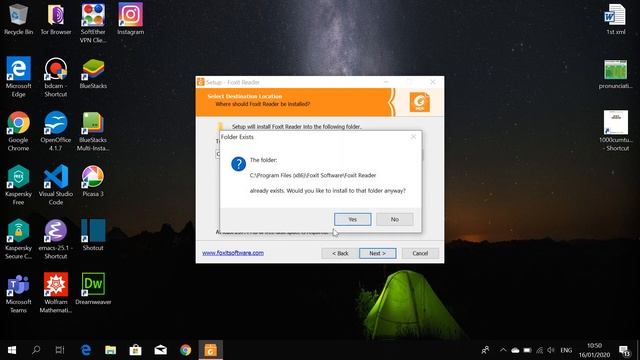Check battery status tray icon

coord(527,350)
